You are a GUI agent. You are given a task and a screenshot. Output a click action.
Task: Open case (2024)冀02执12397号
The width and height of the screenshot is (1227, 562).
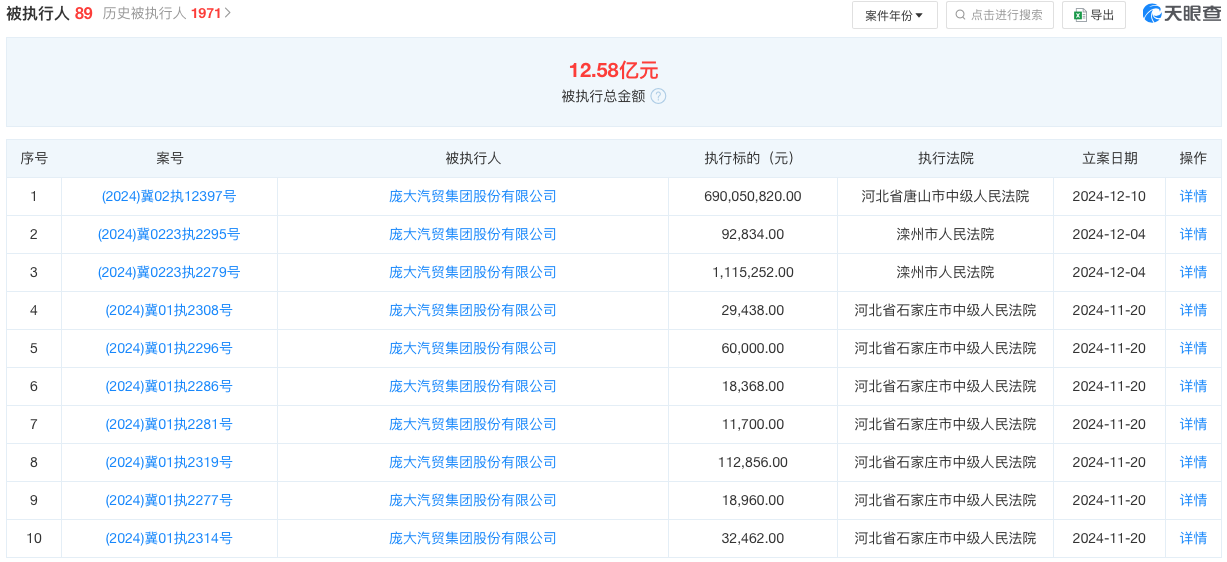(169, 197)
